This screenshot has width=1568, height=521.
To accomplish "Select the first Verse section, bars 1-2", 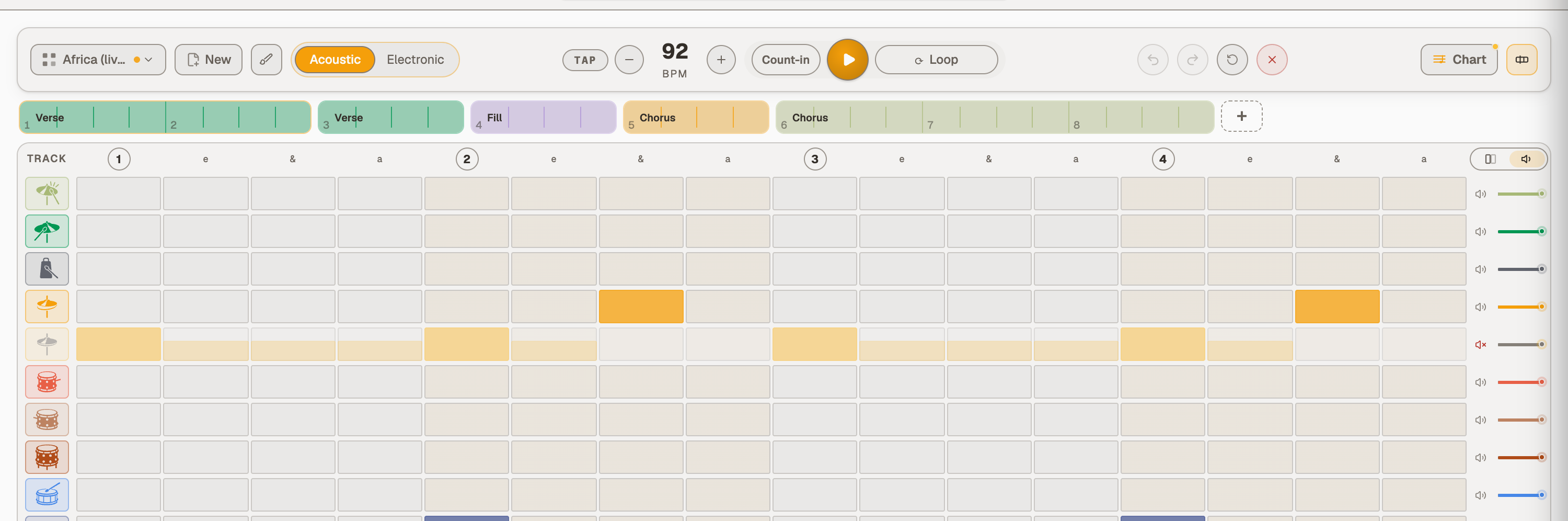I will (x=165, y=117).
